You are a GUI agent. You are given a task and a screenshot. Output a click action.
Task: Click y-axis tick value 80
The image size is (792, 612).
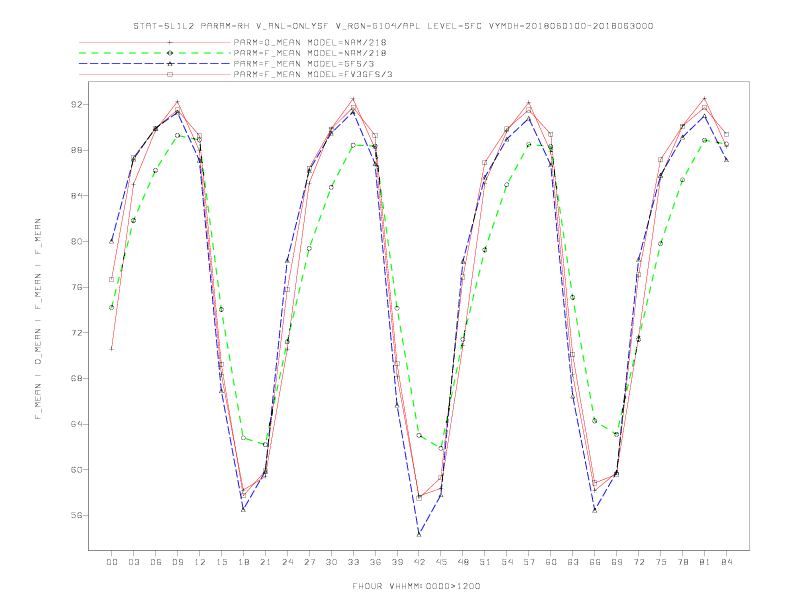click(x=76, y=241)
